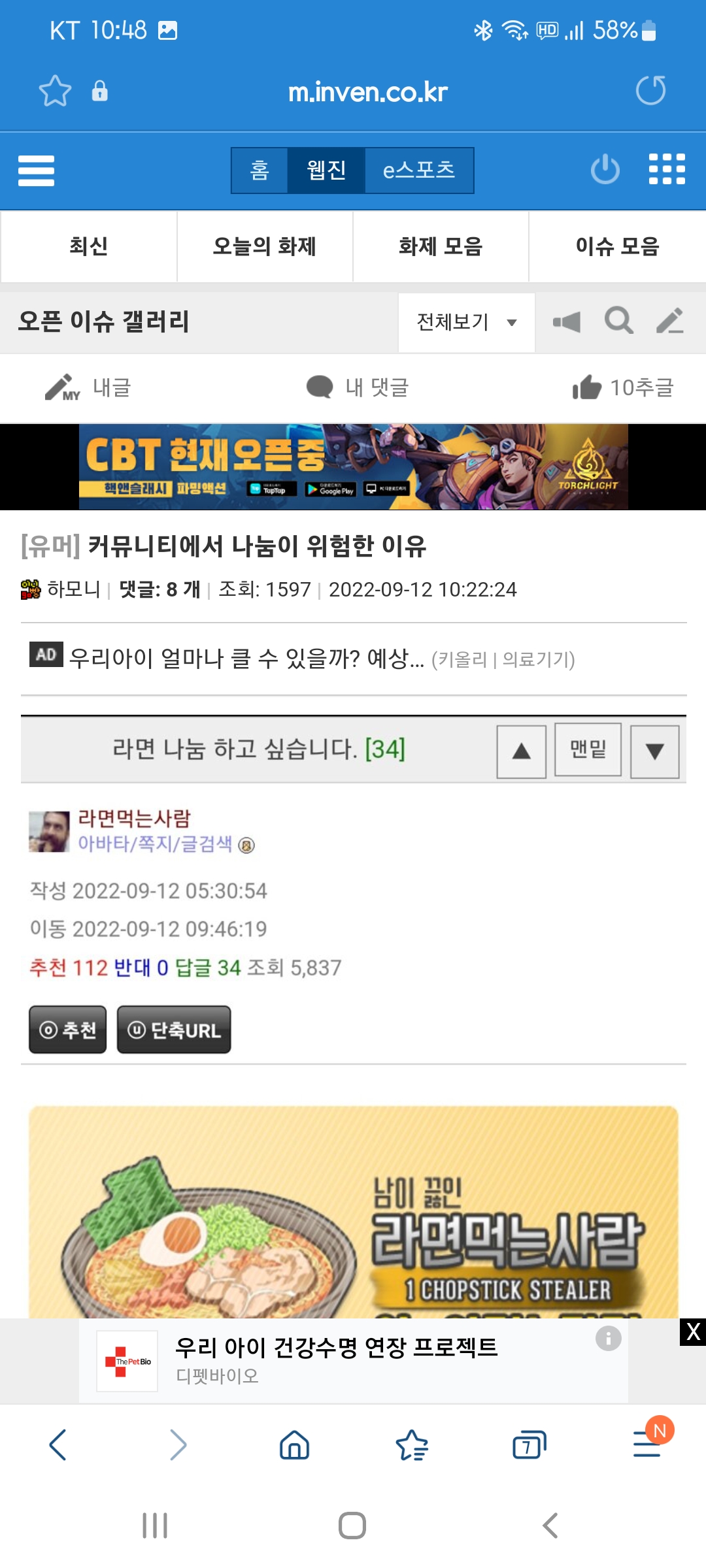This screenshot has width=706, height=1568.
Task: Tap the power login icon
Action: point(605,170)
